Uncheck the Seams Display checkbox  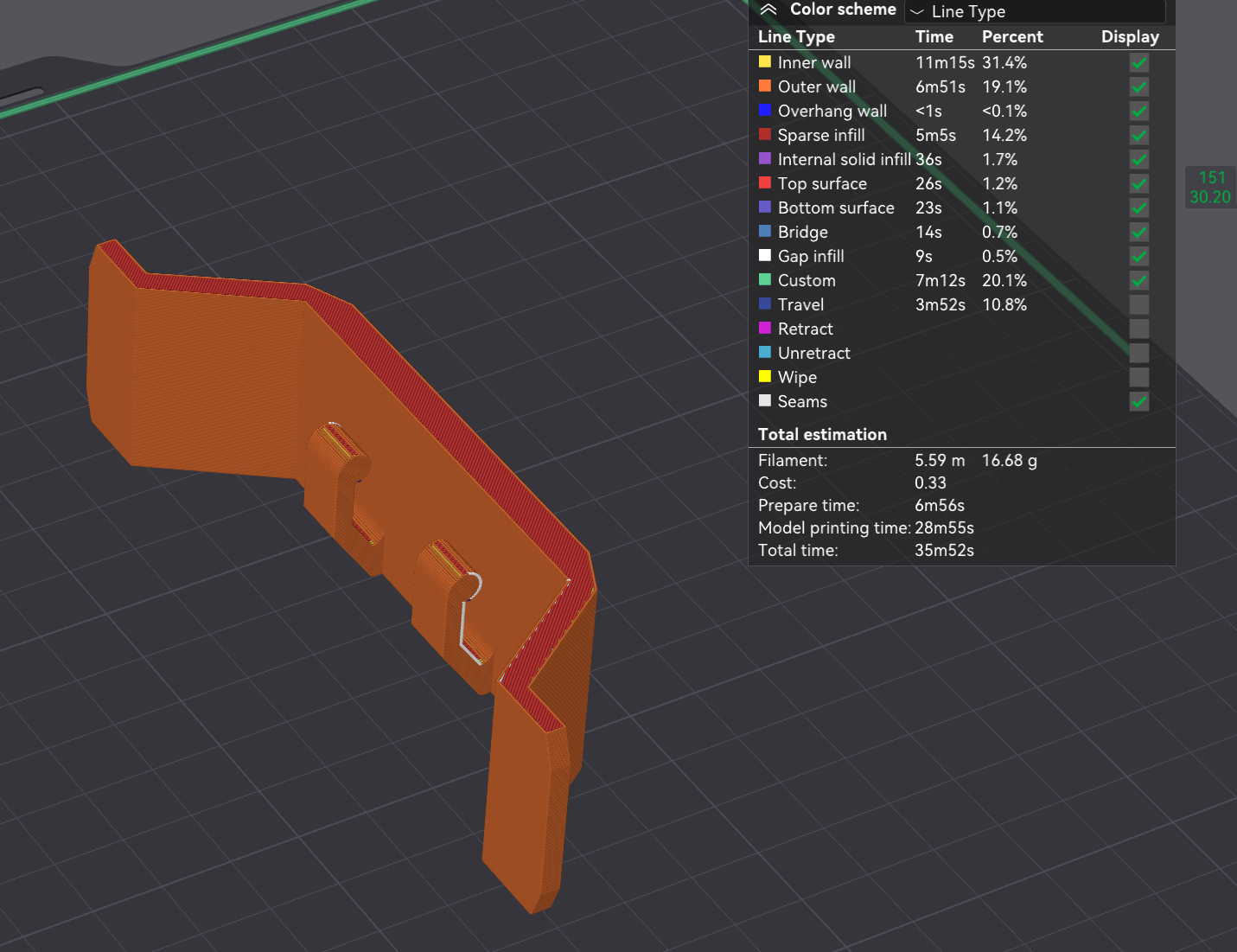coord(1138,402)
